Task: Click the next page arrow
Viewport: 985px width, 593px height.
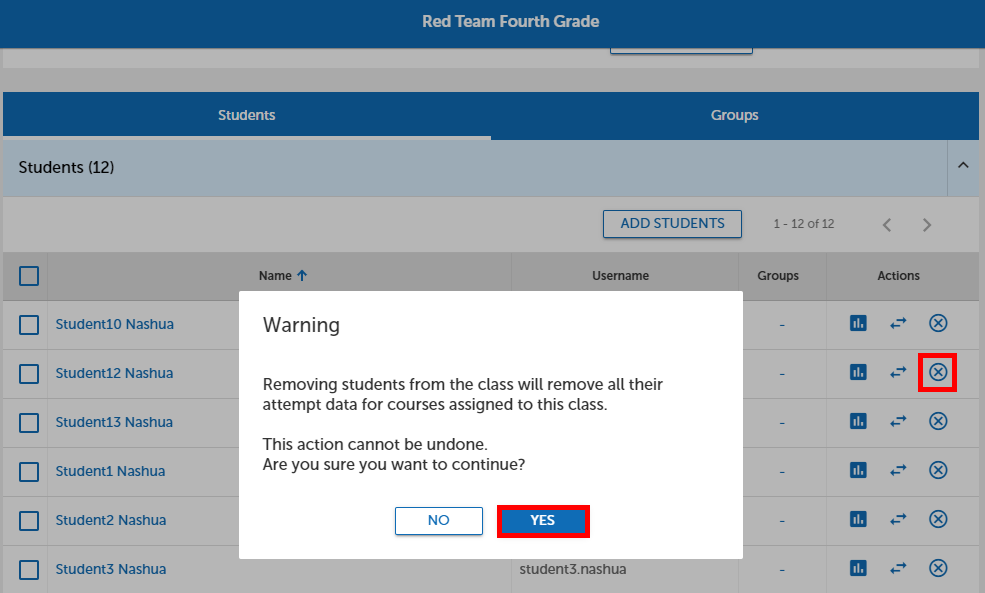Action: tap(927, 224)
